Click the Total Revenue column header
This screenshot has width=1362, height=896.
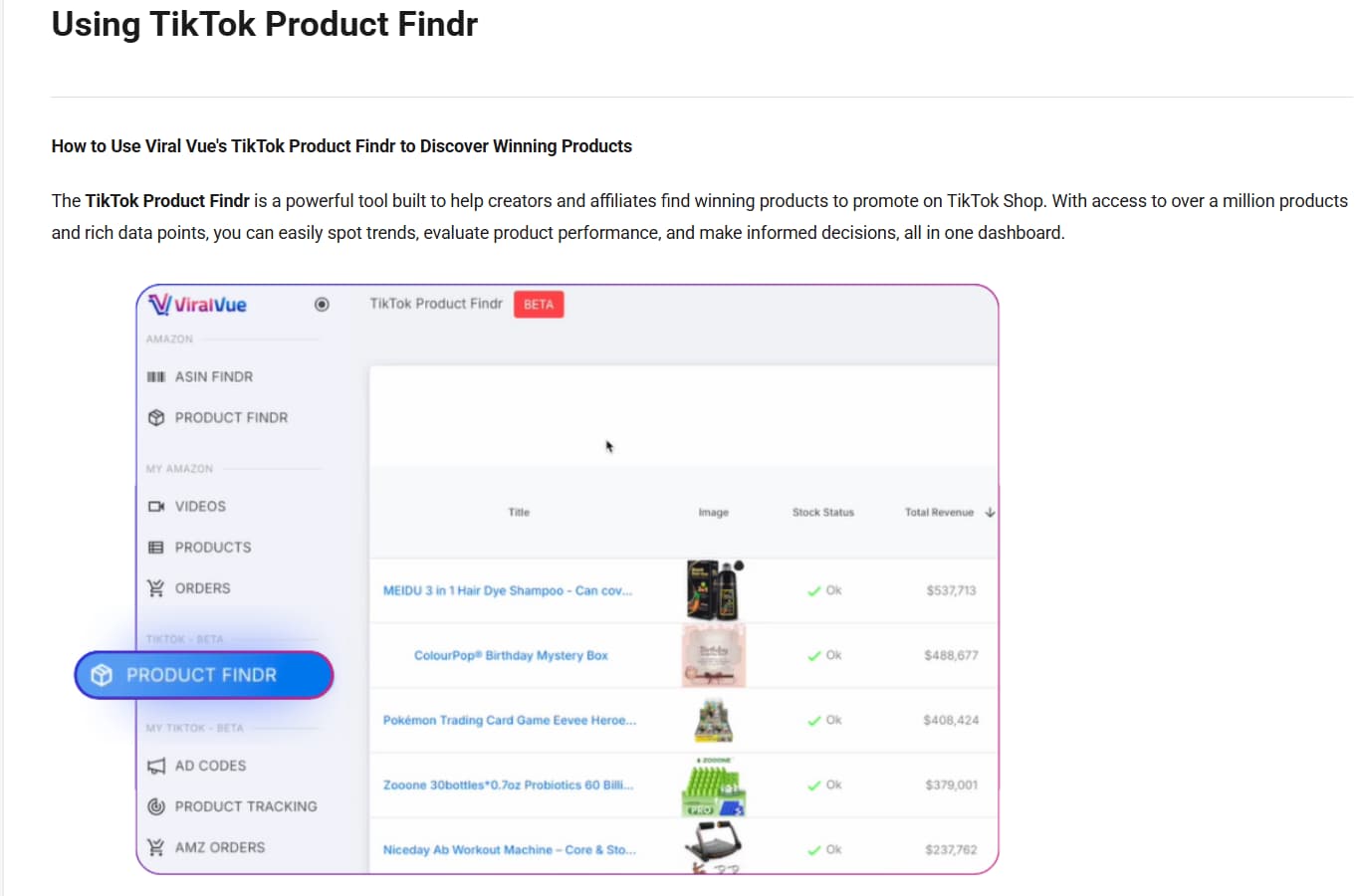[939, 513]
